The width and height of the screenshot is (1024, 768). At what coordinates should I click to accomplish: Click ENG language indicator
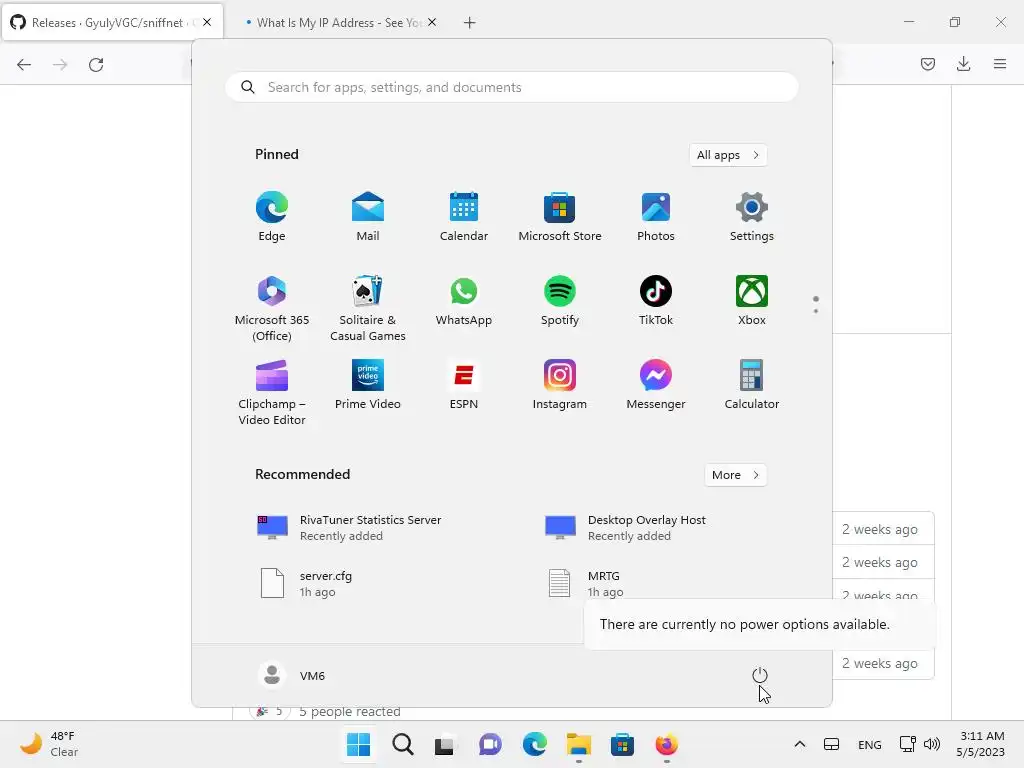[869, 744]
